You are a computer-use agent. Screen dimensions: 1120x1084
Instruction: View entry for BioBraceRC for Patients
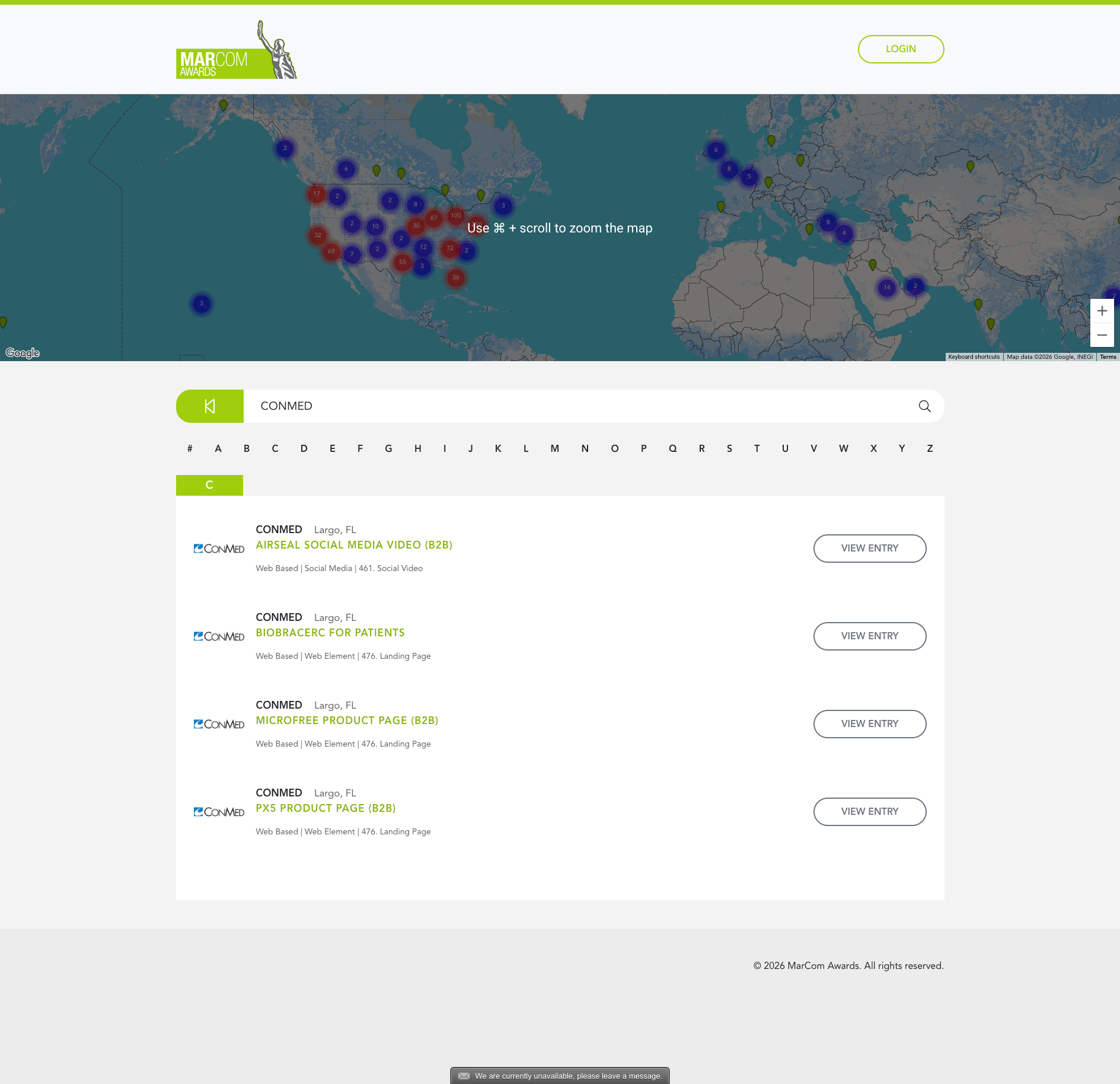(x=869, y=636)
